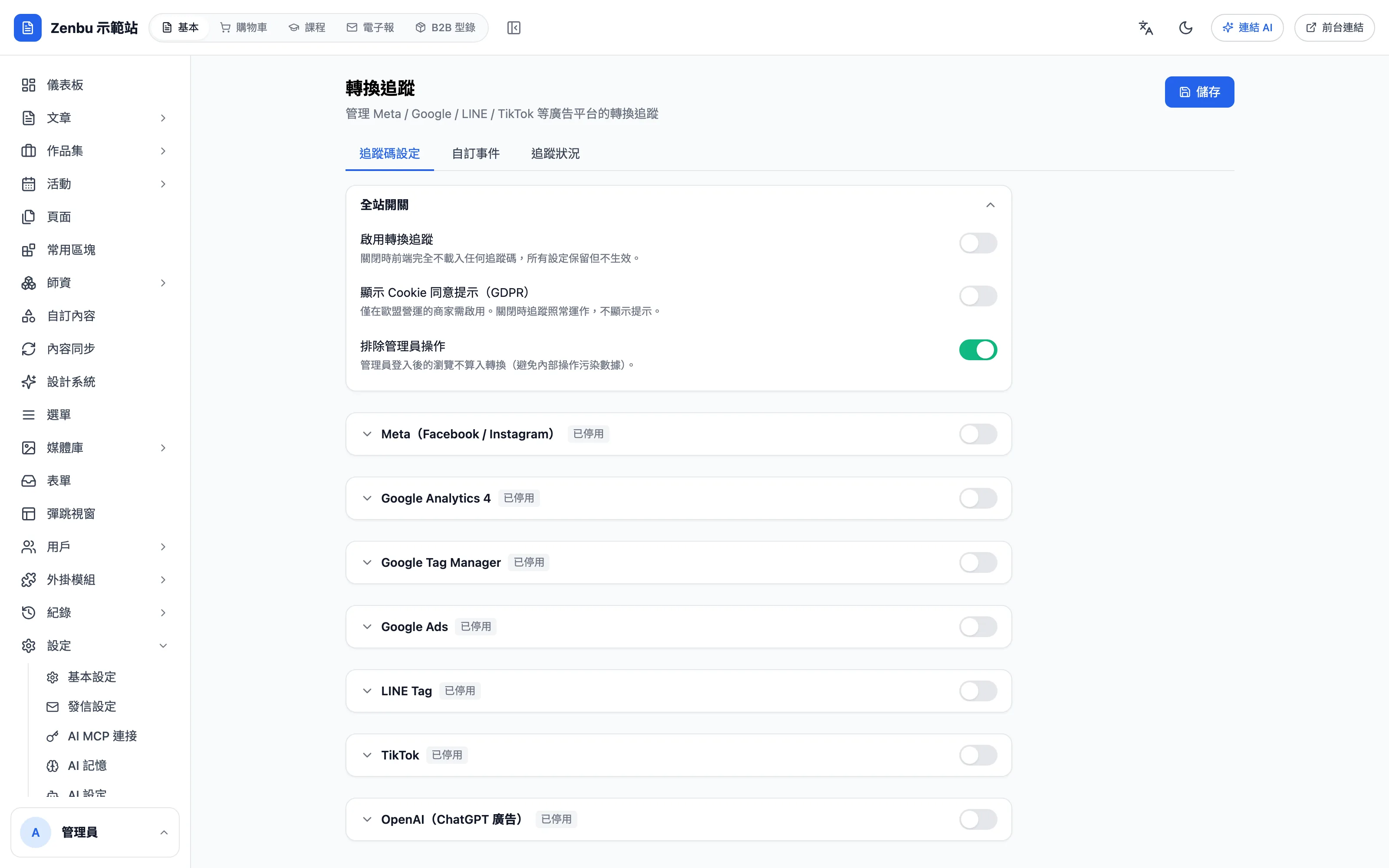Select the 基本 navigation tab
This screenshot has width=1389, height=868.
[x=180, y=27]
